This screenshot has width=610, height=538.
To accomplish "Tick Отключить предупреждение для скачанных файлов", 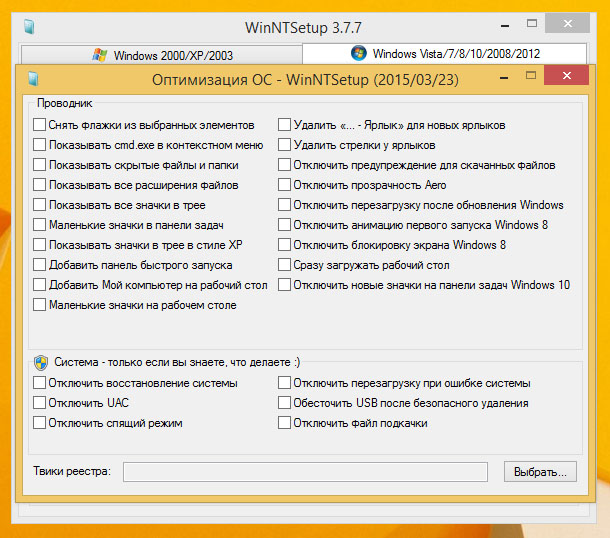I will coord(284,165).
